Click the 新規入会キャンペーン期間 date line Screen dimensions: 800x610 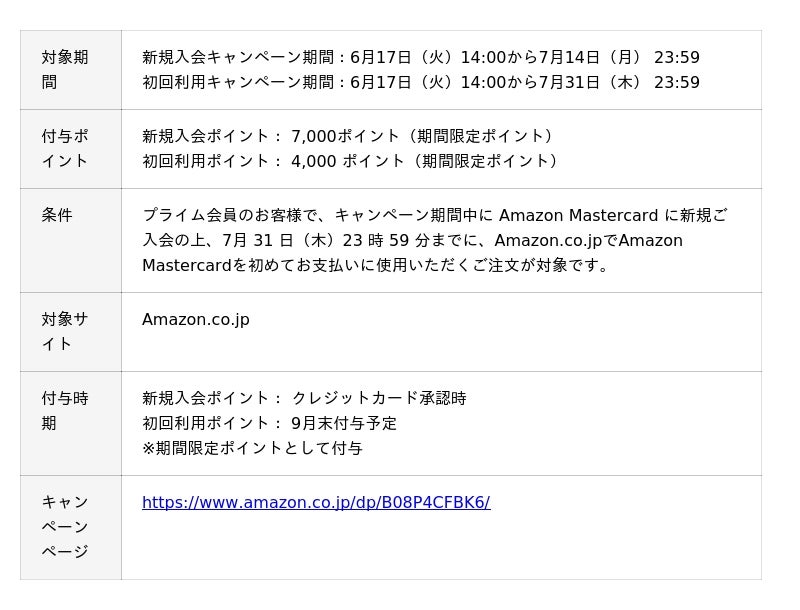(x=420, y=58)
